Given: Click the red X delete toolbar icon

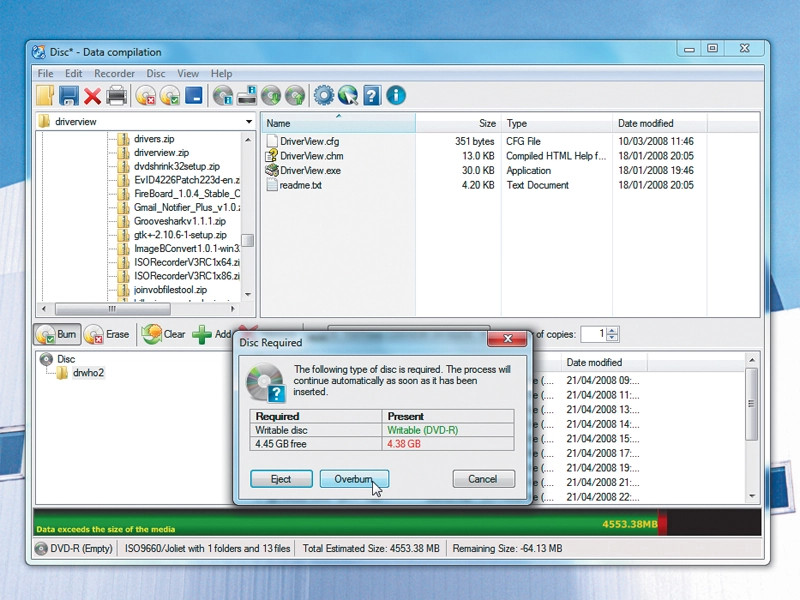Looking at the screenshot, I should tap(92, 96).
